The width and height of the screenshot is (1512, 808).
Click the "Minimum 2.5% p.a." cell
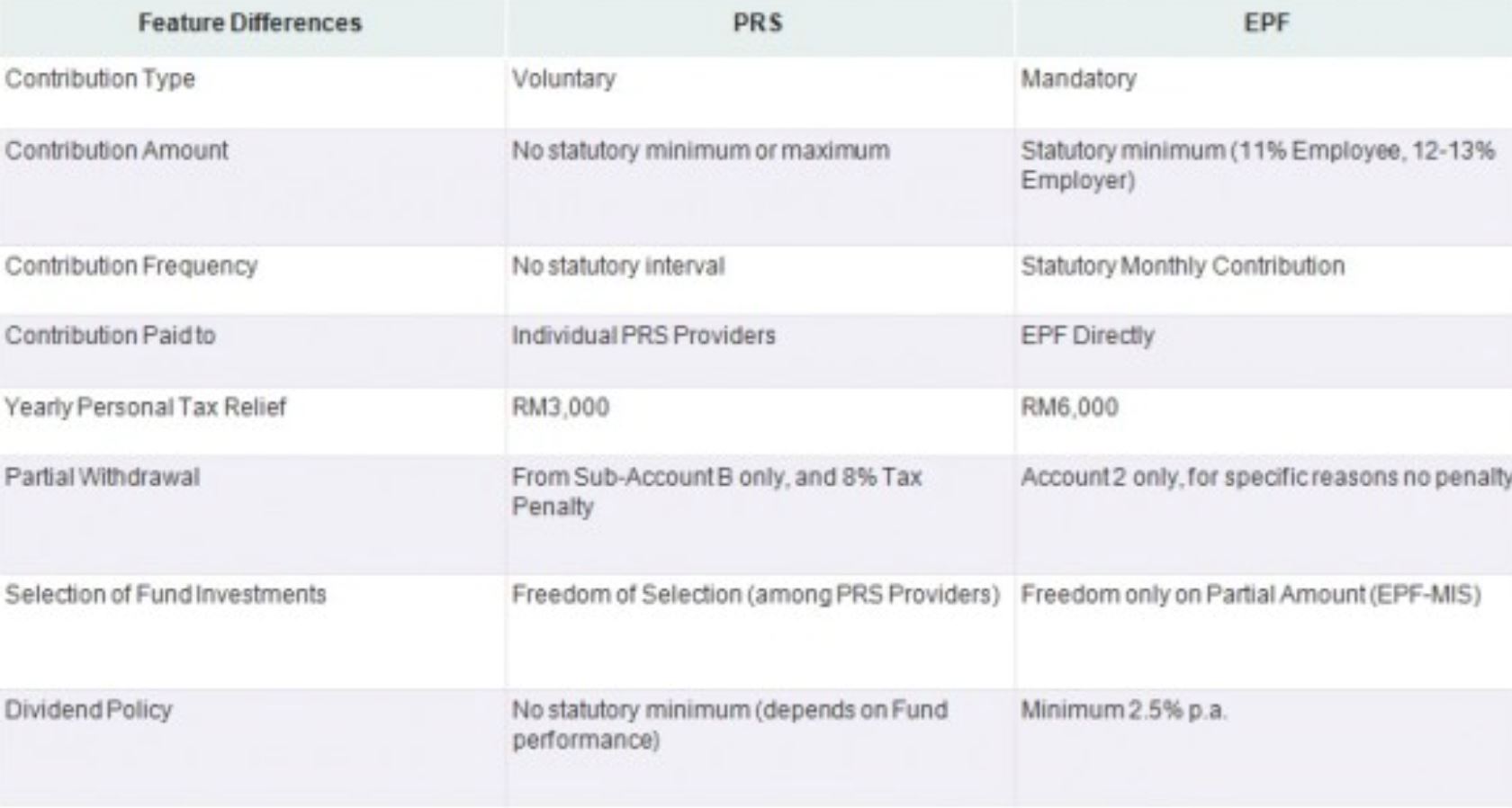[1123, 710]
